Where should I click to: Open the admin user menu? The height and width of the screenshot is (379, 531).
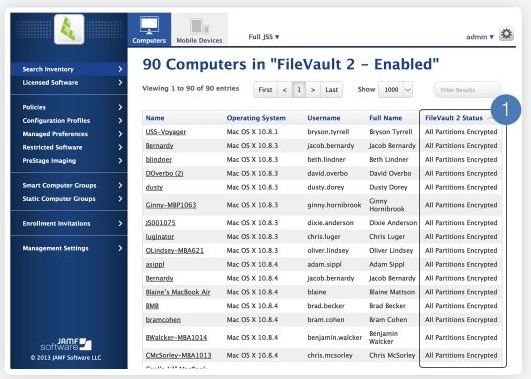pos(480,37)
